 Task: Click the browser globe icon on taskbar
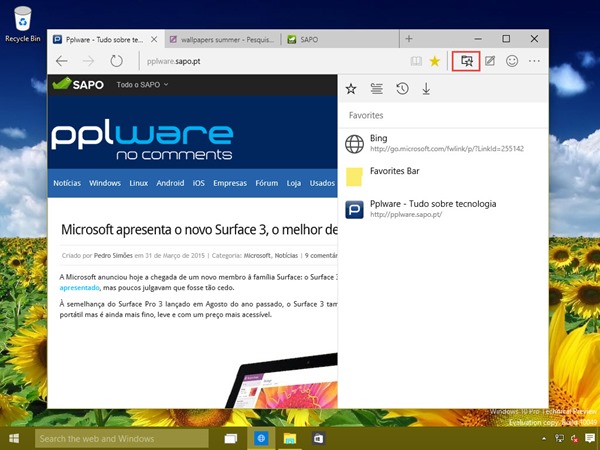(x=261, y=438)
